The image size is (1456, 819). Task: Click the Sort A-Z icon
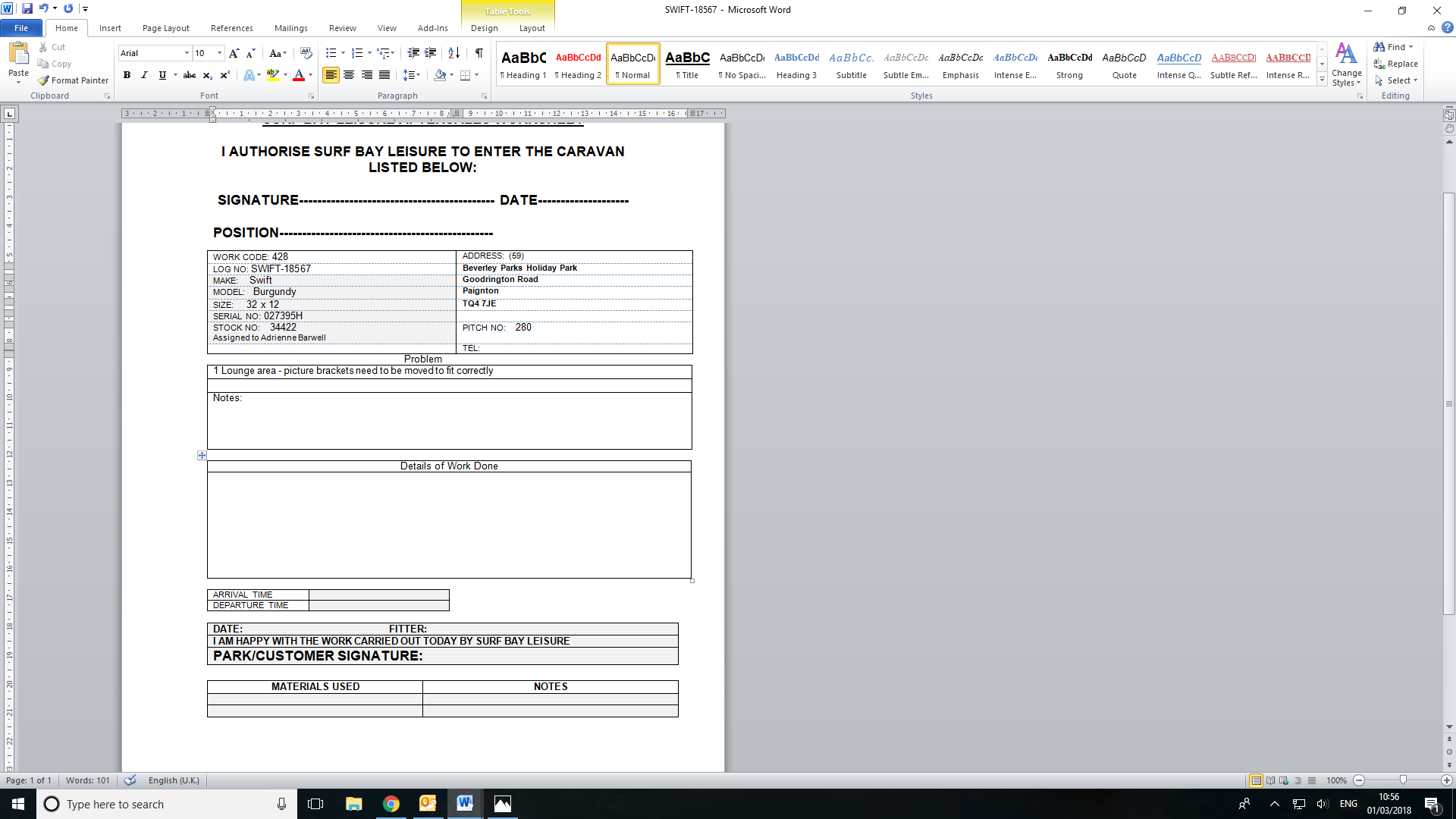tap(453, 53)
